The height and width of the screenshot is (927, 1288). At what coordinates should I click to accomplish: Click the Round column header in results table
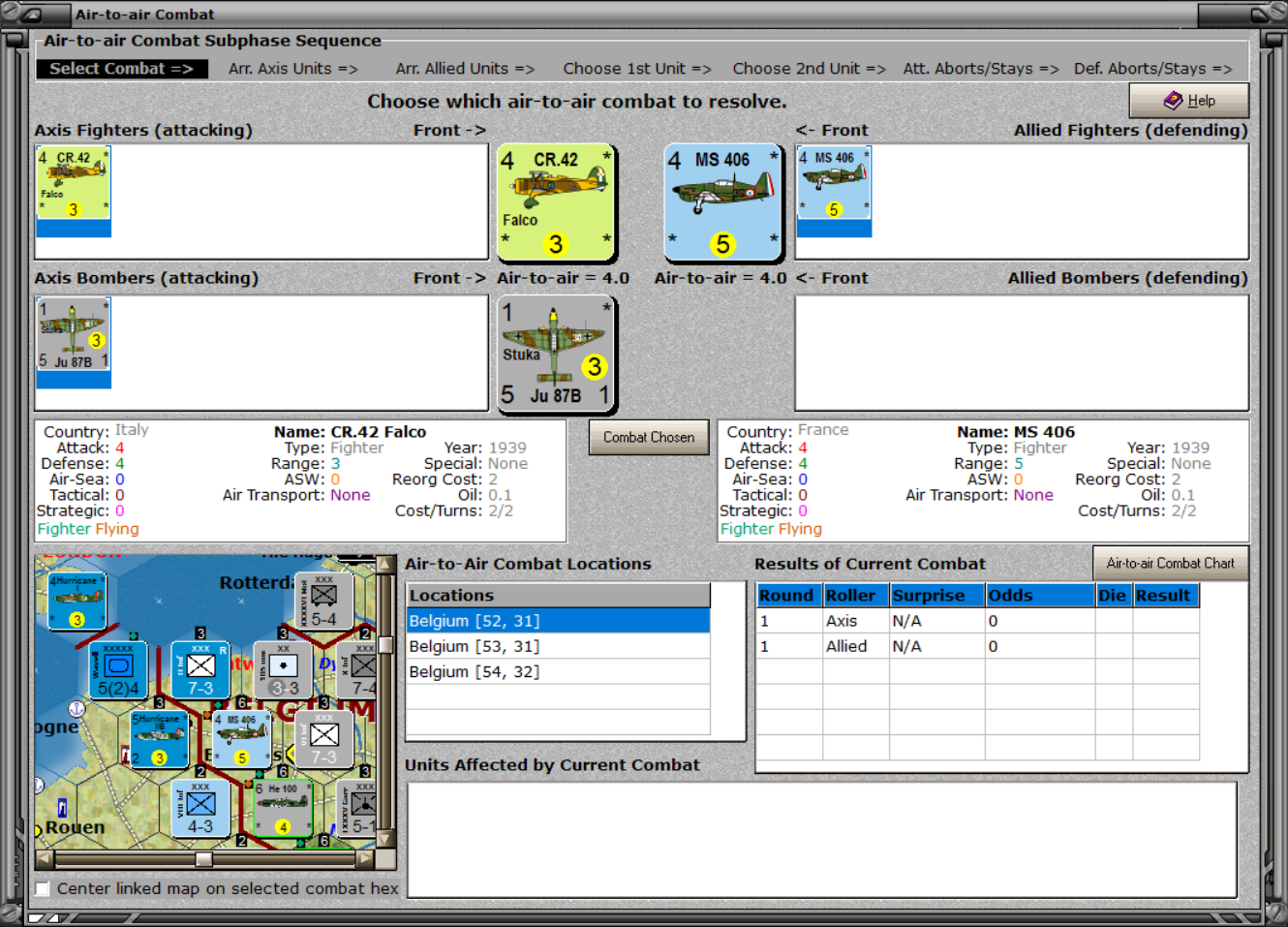click(x=789, y=596)
